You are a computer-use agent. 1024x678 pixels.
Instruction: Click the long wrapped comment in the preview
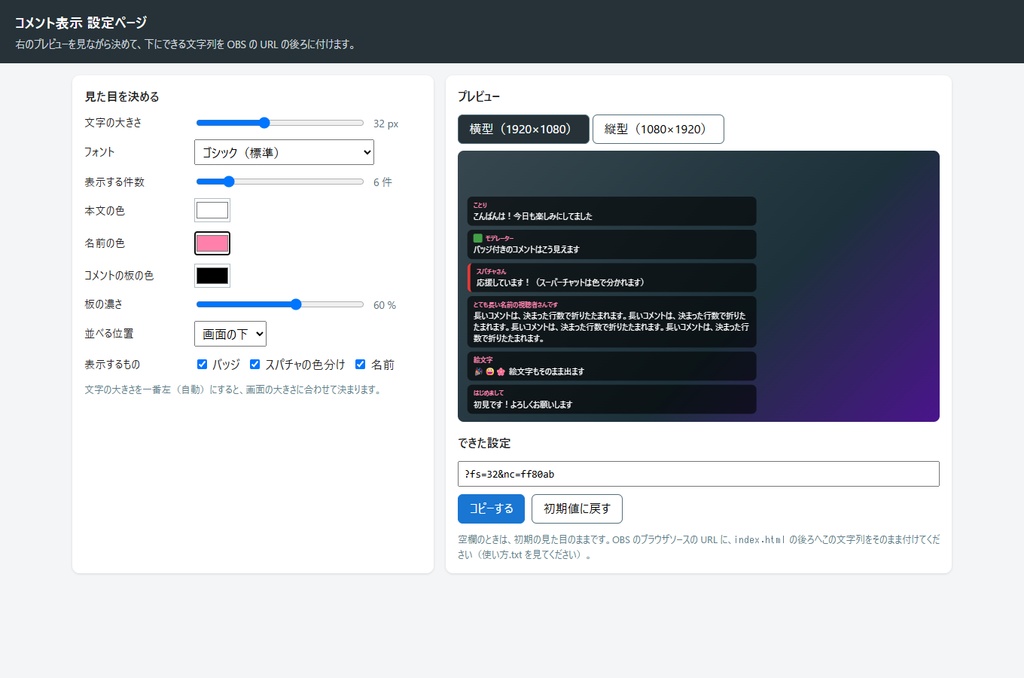point(612,322)
